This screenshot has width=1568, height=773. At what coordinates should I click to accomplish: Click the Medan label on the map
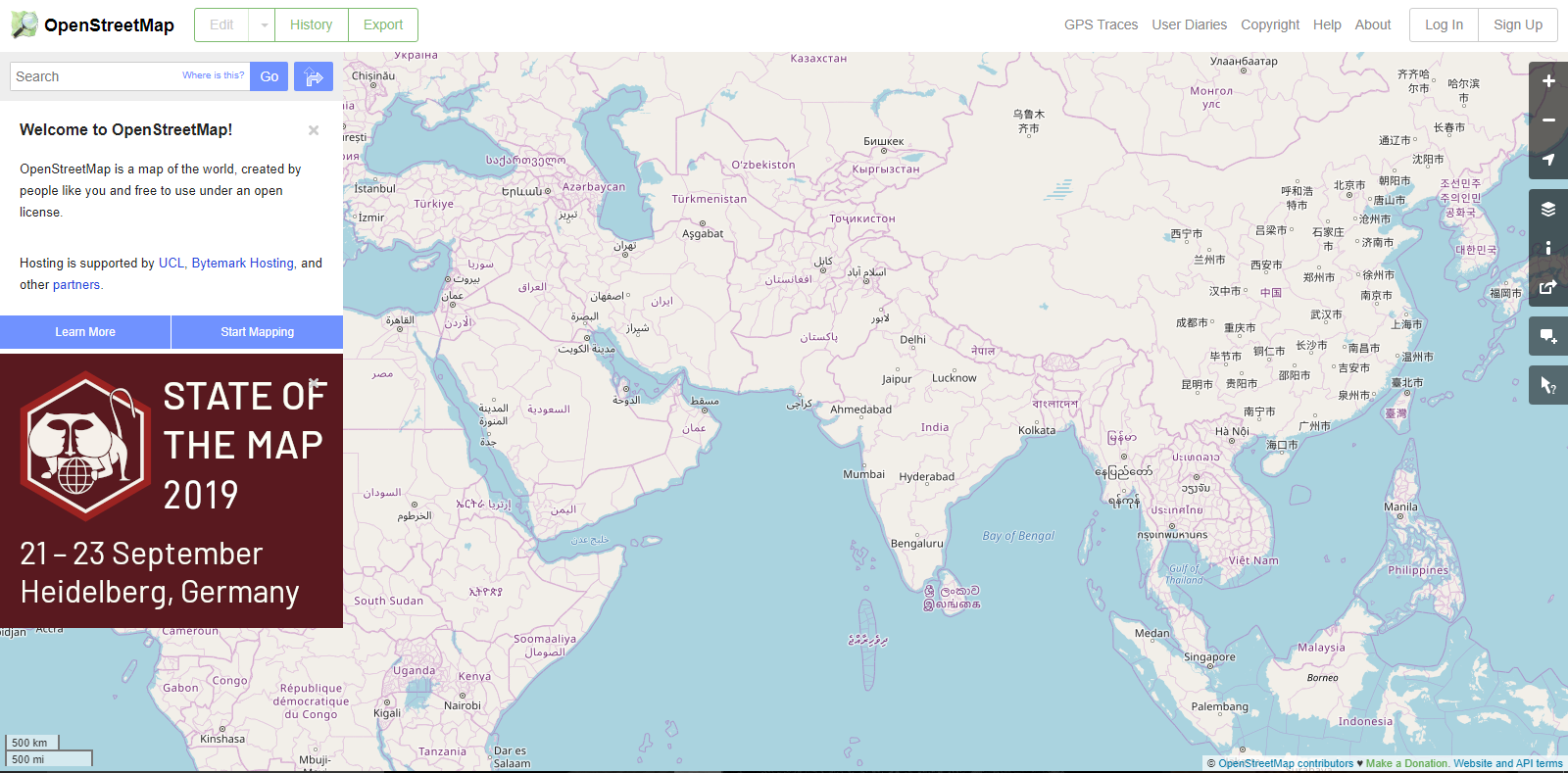(1151, 634)
